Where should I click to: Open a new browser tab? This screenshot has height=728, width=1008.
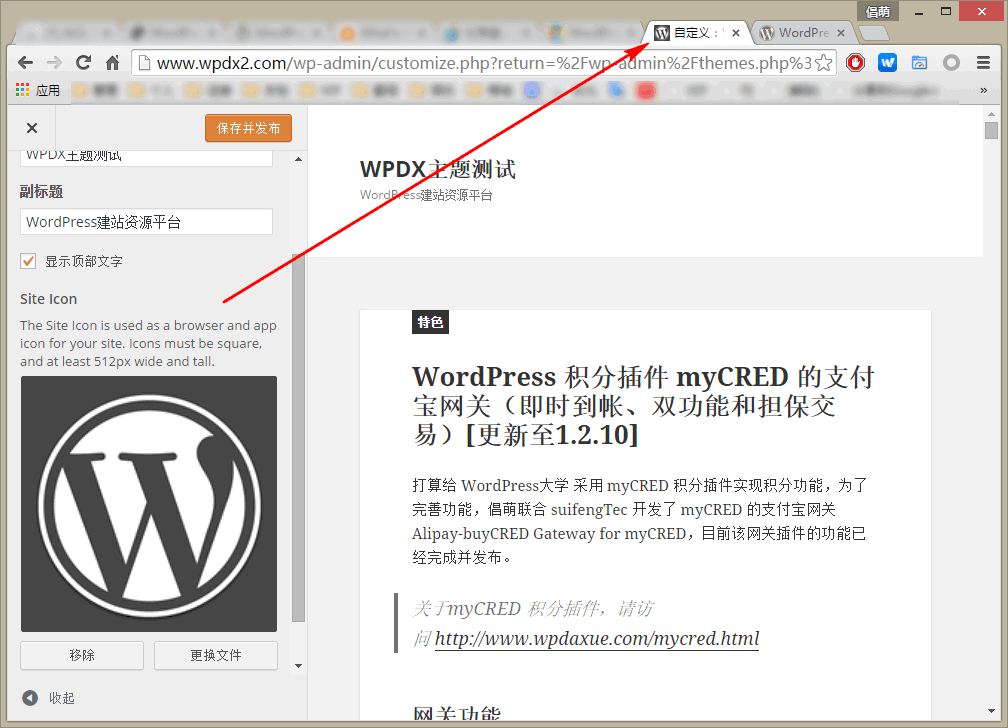pyautogui.click(x=874, y=32)
